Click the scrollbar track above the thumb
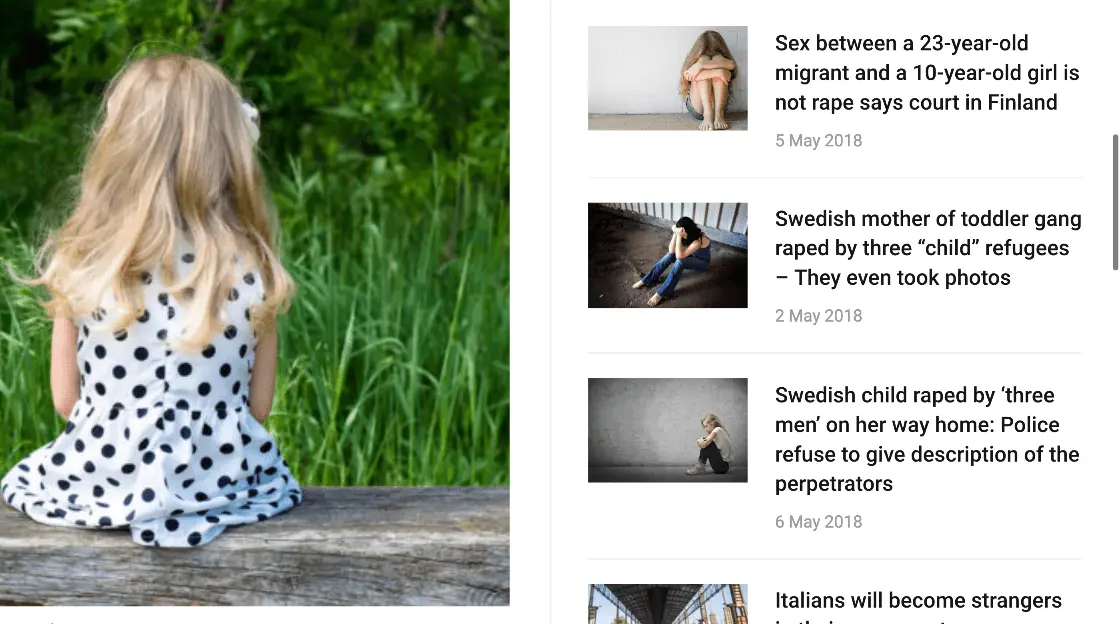 (1115, 66)
